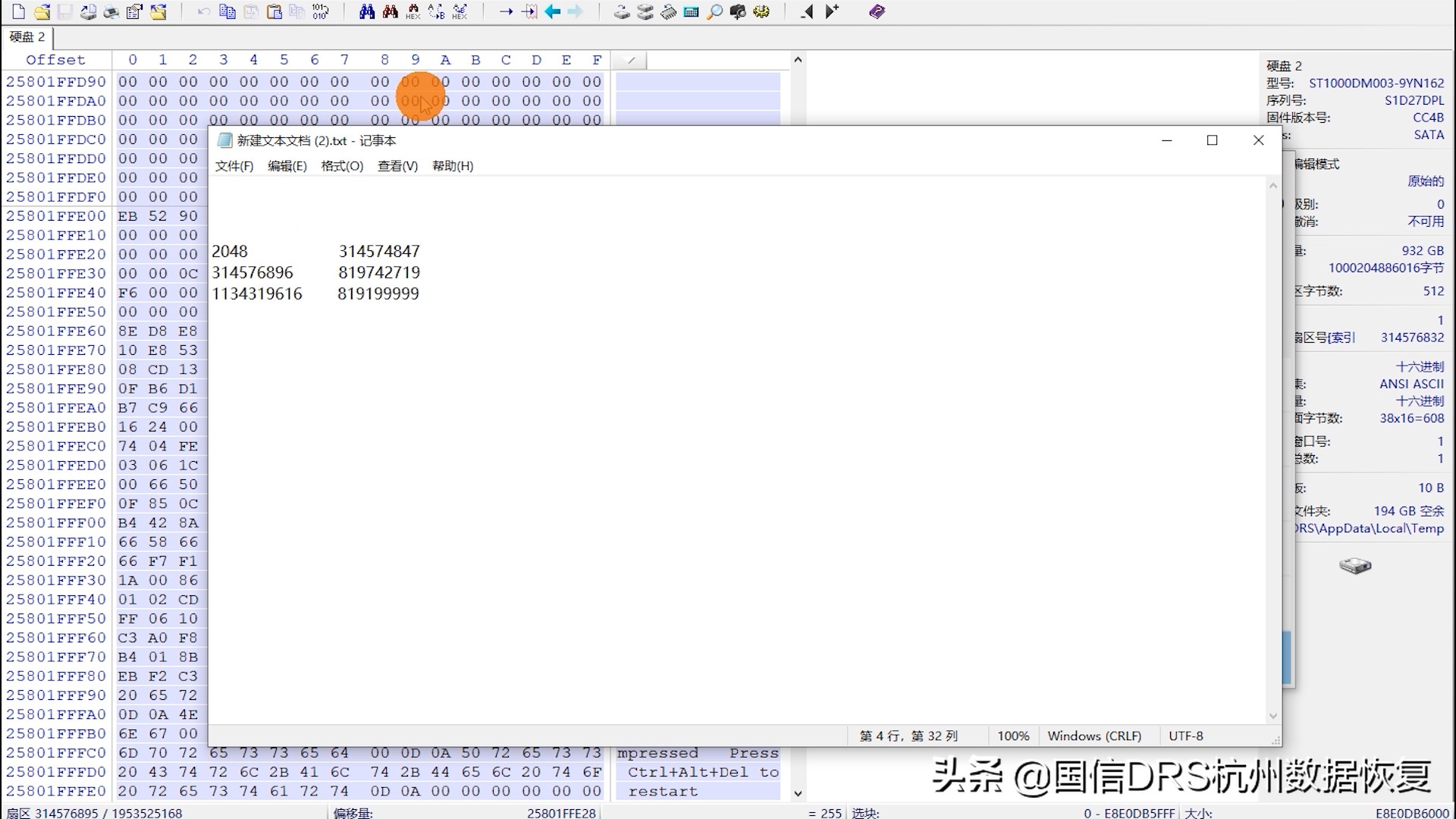1456x819 pixels.
Task: Click the Offset column header
Action: point(55,60)
